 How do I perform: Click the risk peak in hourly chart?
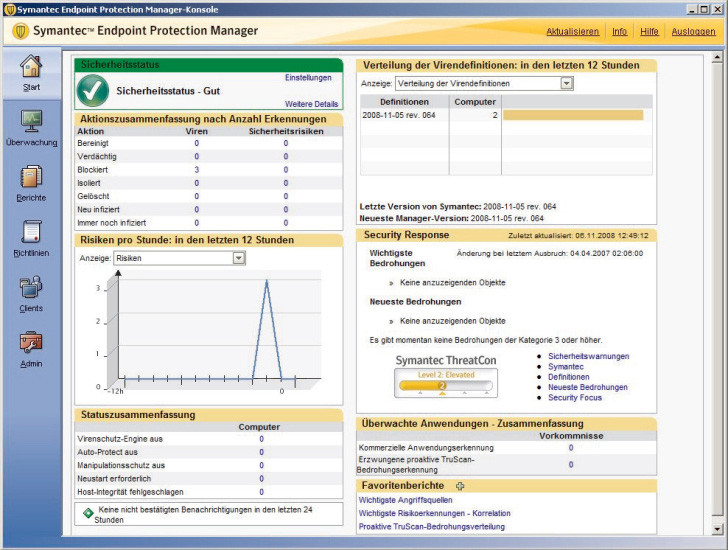pos(266,281)
